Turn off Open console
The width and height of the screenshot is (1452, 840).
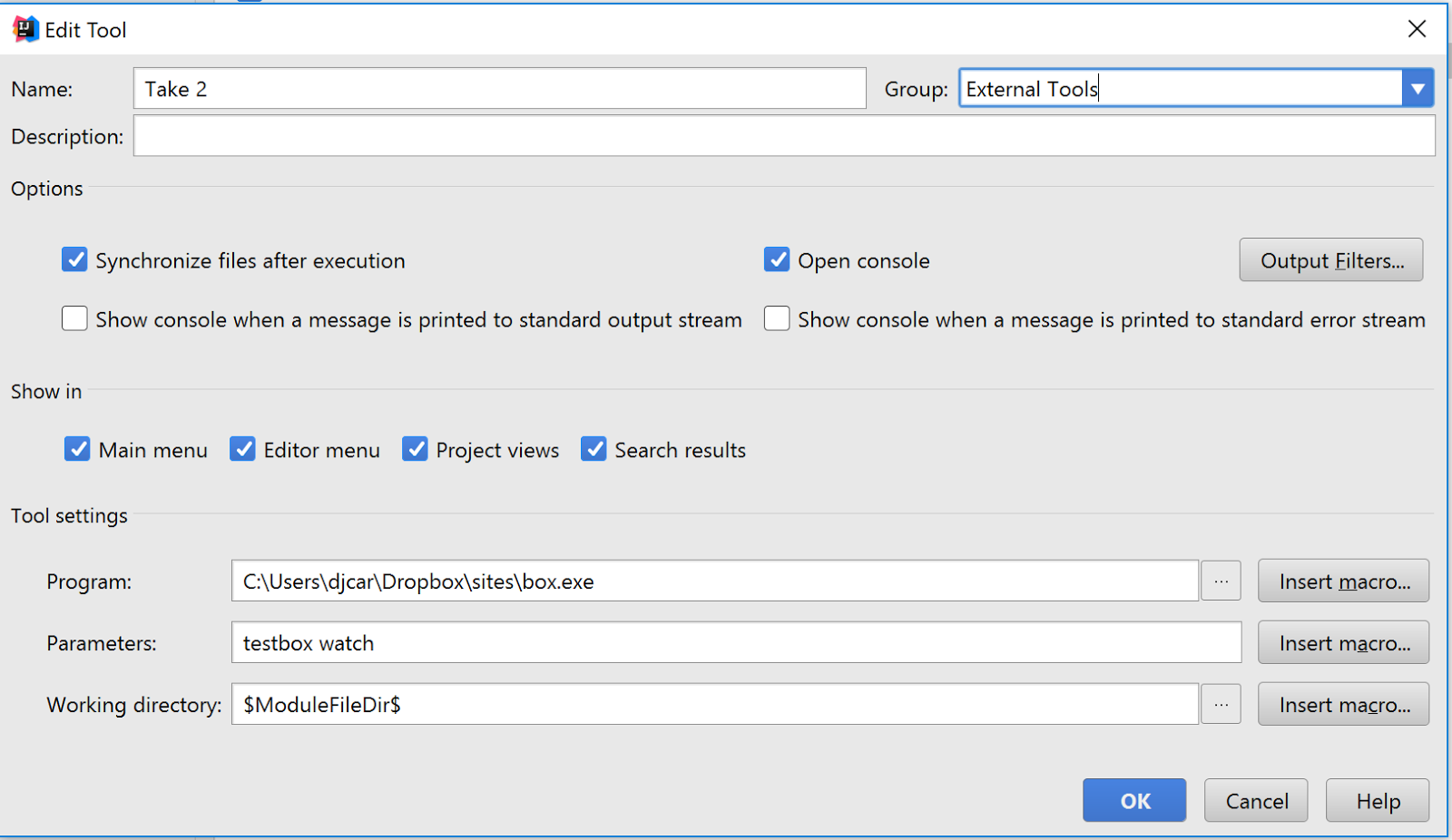[x=777, y=260]
